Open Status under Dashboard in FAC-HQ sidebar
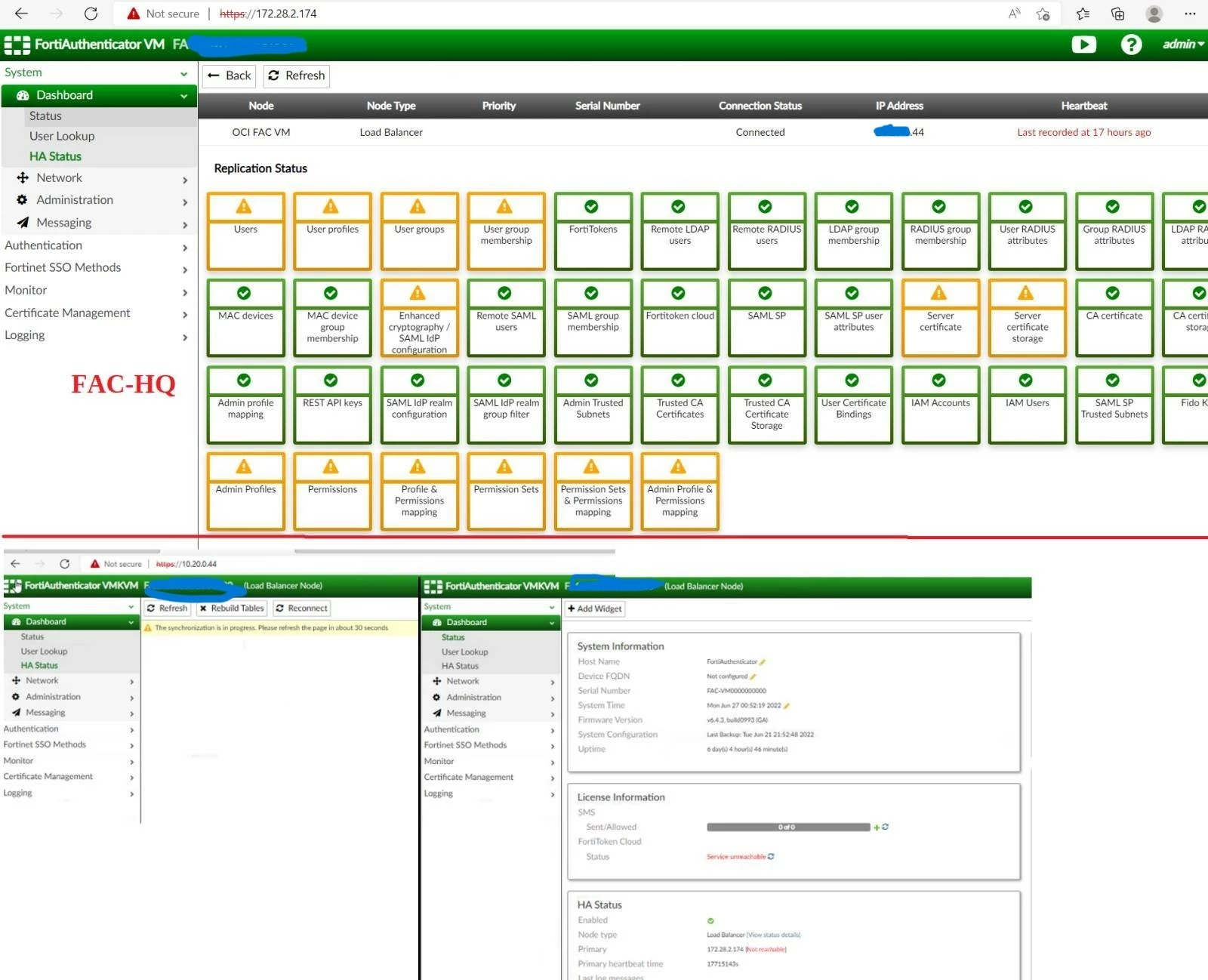This screenshot has width=1208, height=980. click(45, 116)
